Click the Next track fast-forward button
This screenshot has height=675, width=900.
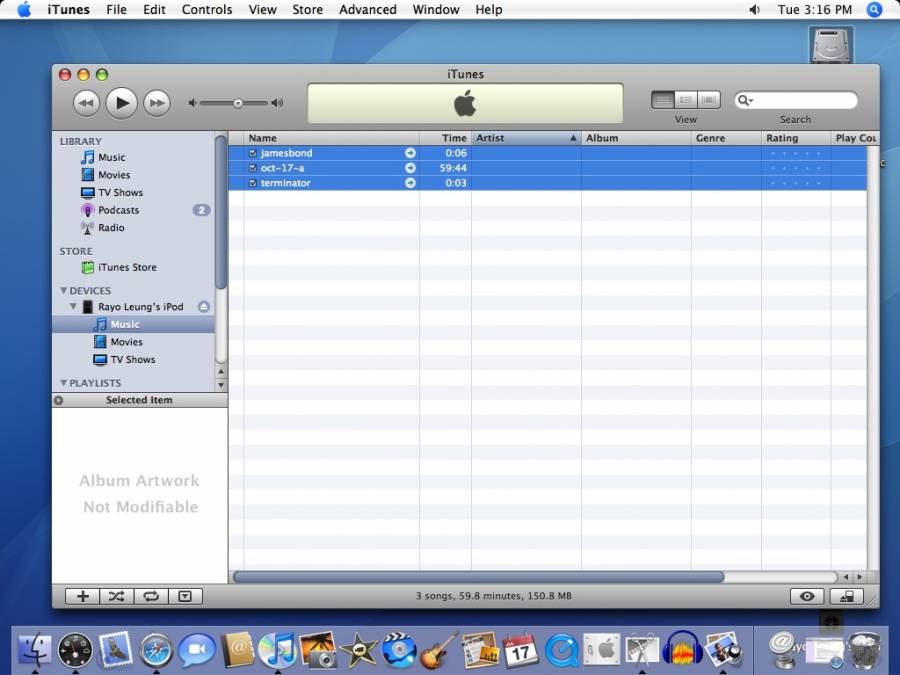point(157,103)
